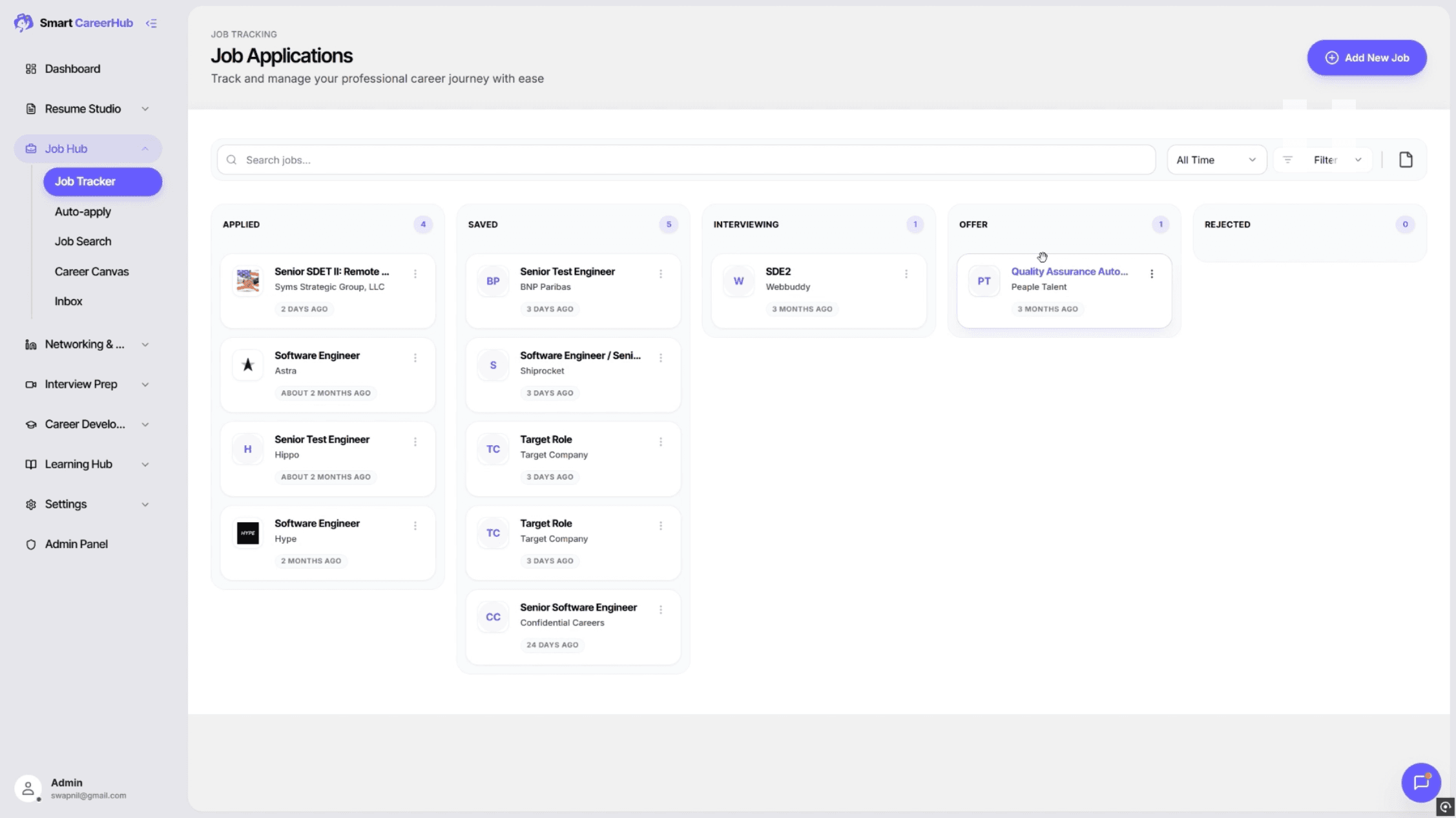
Task: Open the Senior Software Engineer Confidential Careers card
Action: pyautogui.click(x=573, y=627)
